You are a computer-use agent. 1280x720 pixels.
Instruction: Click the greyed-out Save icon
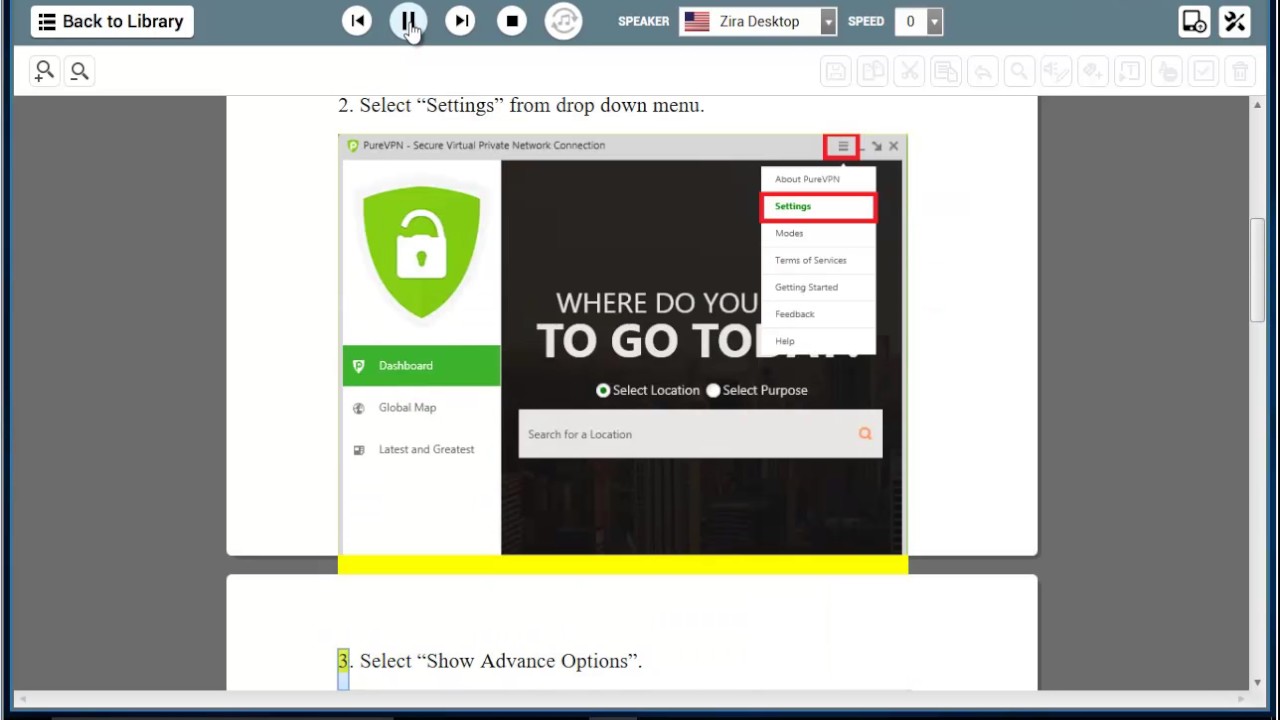pyautogui.click(x=836, y=71)
